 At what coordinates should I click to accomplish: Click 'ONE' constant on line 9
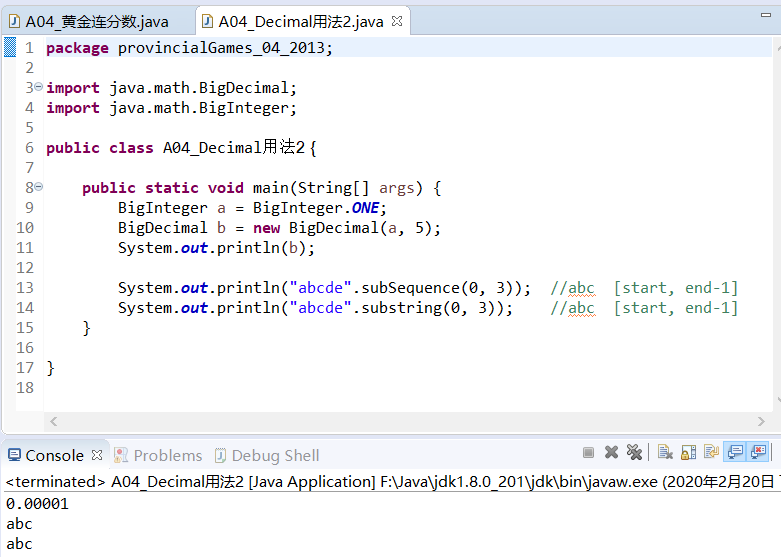click(365, 208)
